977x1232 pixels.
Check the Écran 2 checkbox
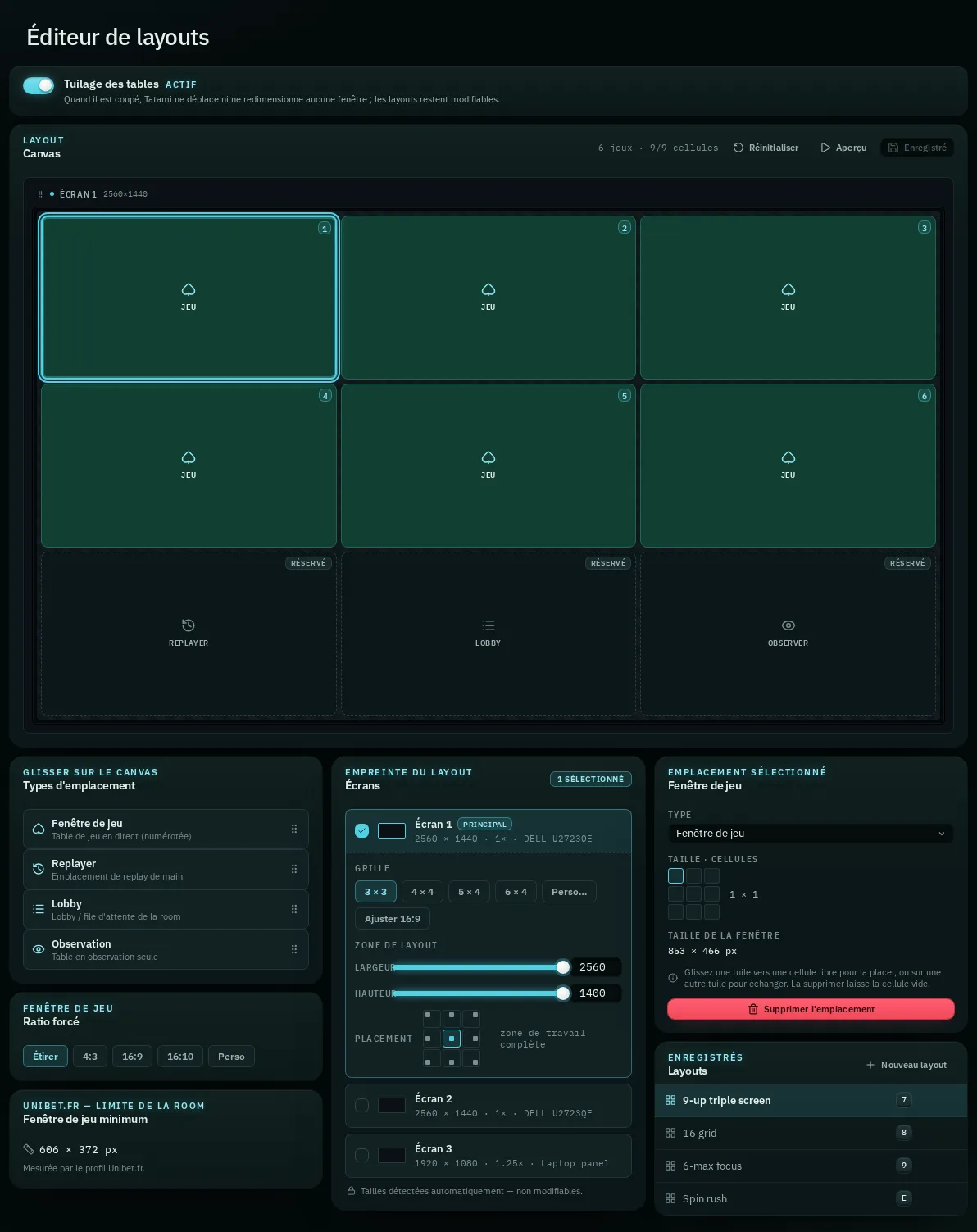click(361, 1105)
